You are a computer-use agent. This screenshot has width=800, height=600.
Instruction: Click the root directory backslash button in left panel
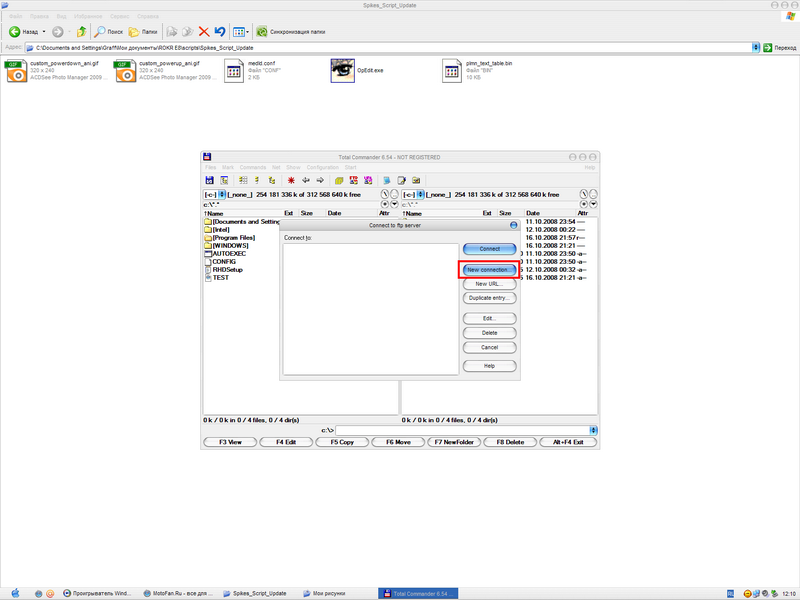[385, 194]
